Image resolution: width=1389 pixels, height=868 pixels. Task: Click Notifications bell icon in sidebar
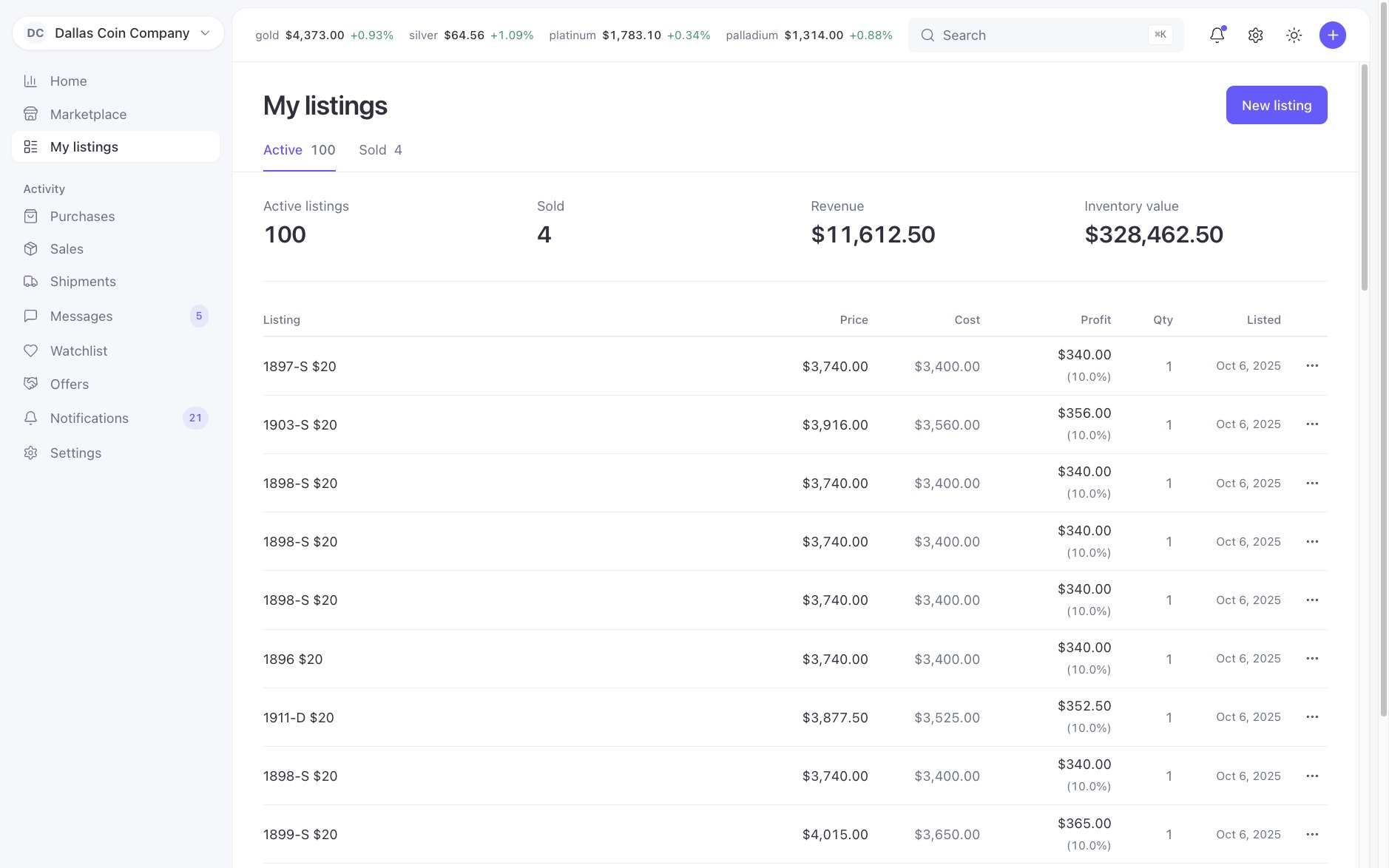pos(30,418)
